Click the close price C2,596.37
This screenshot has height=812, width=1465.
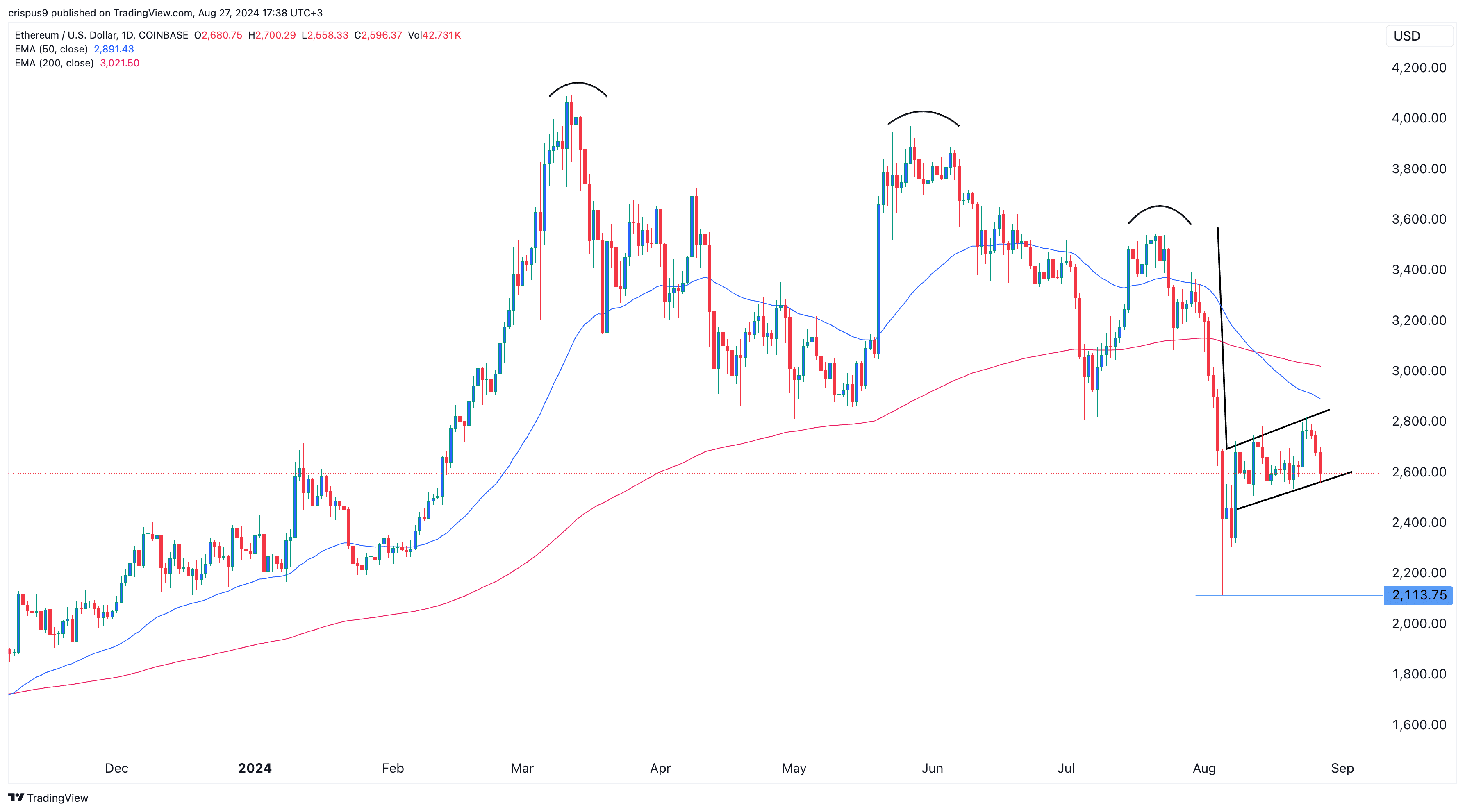click(378, 35)
